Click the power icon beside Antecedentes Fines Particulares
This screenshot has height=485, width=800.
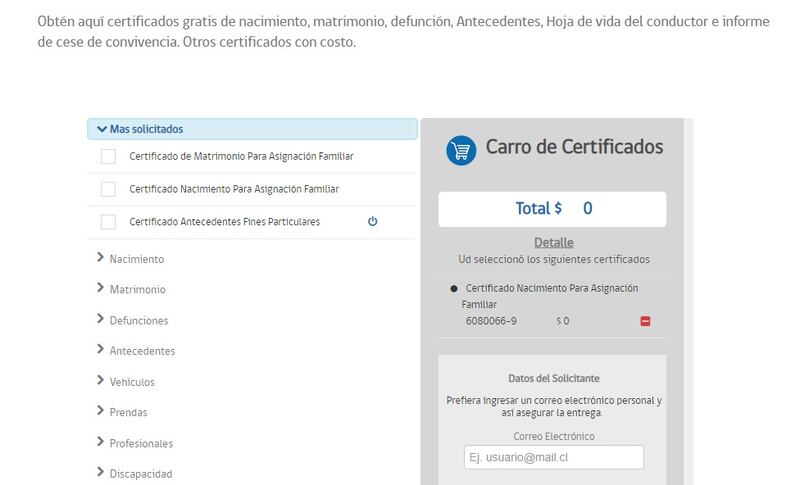point(372,221)
